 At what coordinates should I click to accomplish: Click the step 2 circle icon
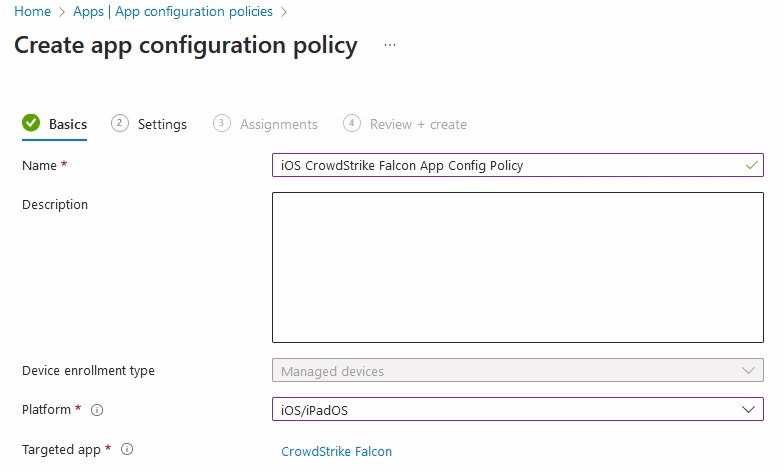point(120,123)
